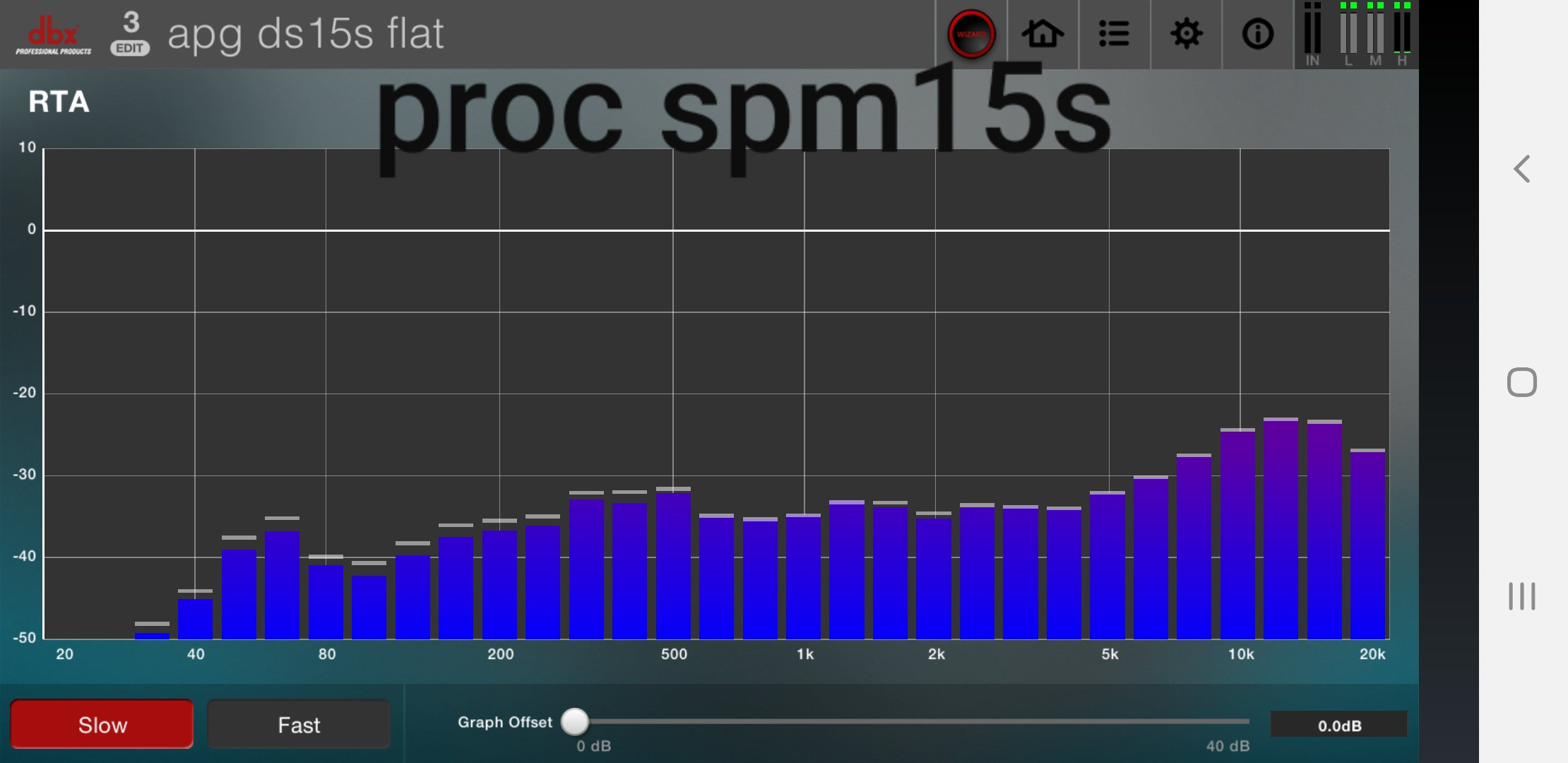Screen dimensions: 1568x763
Task: Tap the RTA heading label
Action: 59,102
